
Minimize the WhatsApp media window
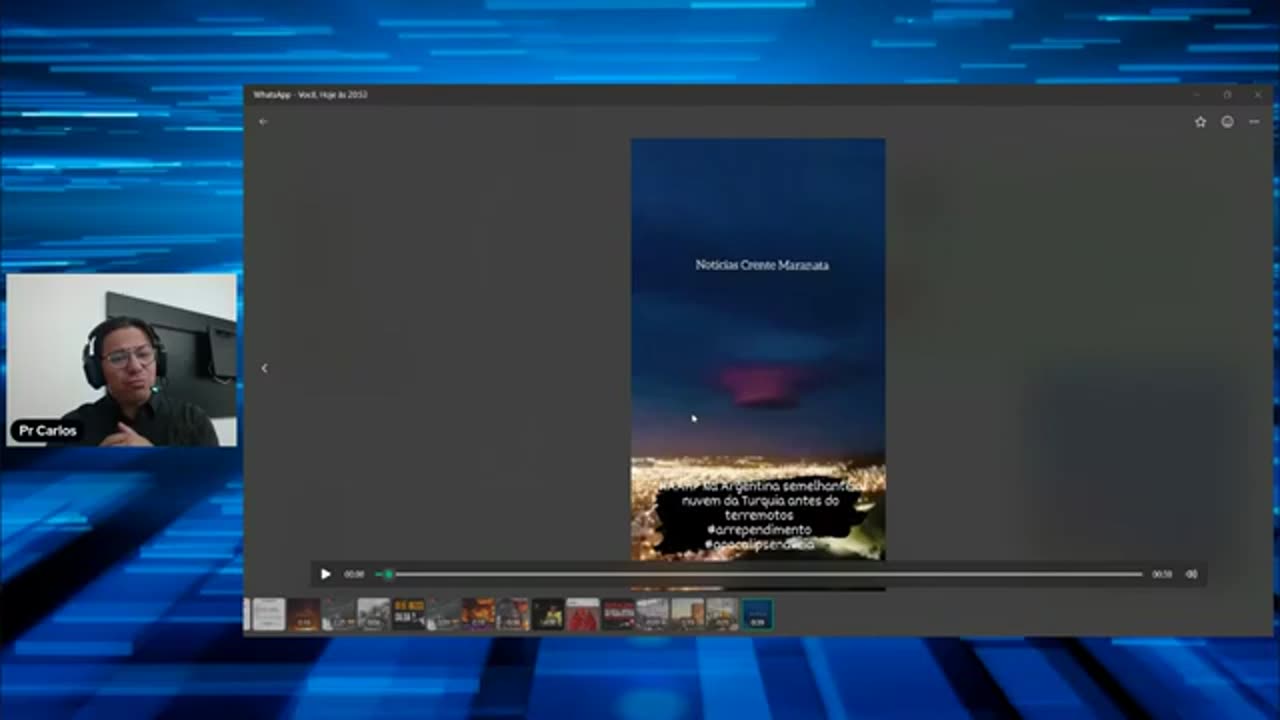pos(1196,94)
